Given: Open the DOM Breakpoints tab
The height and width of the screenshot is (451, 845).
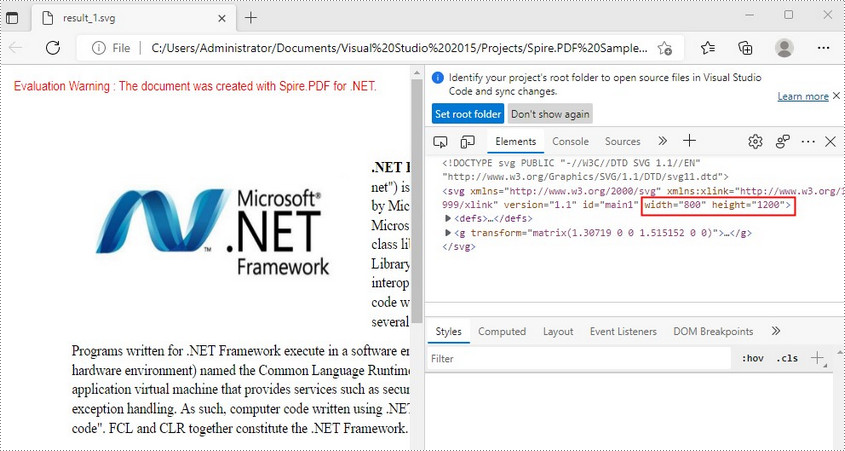Looking at the screenshot, I should tap(713, 332).
